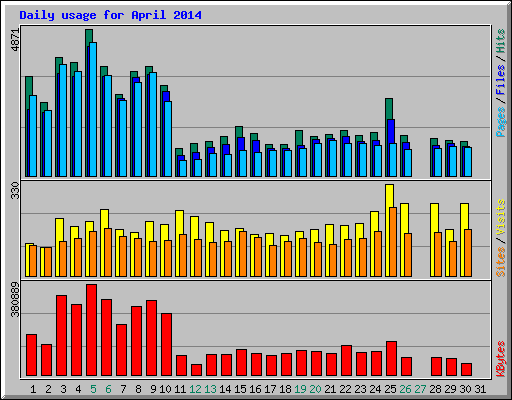Screen dimensions: 512x400
Task: Click the Sites legend label
Action: click(500, 262)
